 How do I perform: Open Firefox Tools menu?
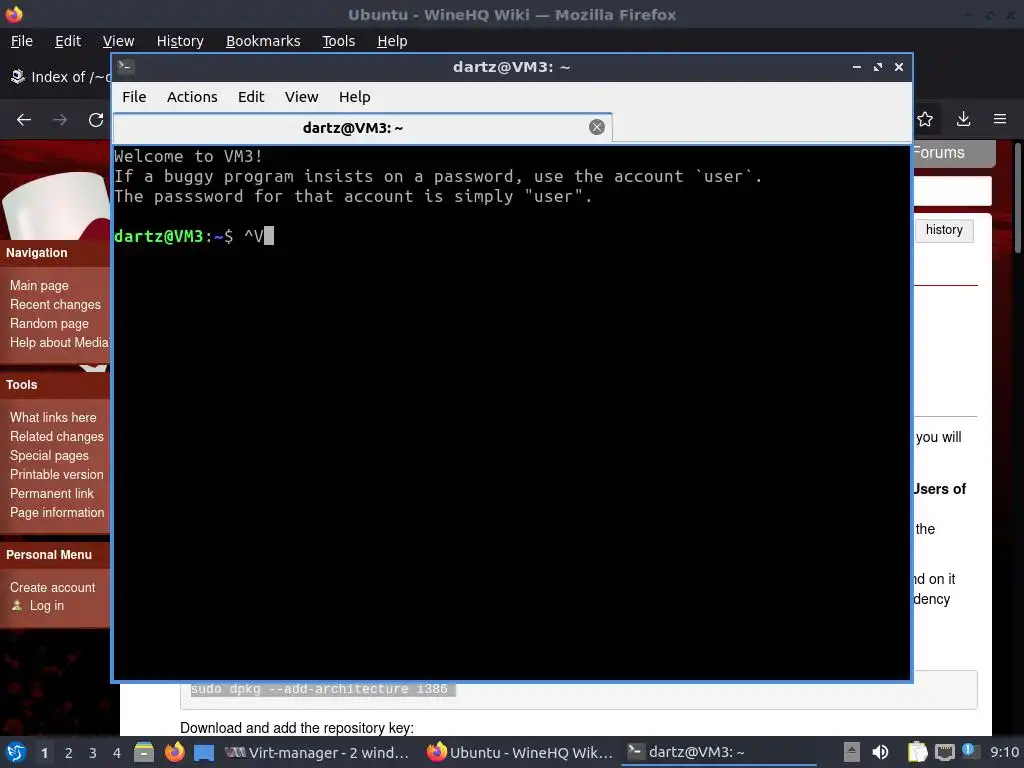tap(338, 41)
